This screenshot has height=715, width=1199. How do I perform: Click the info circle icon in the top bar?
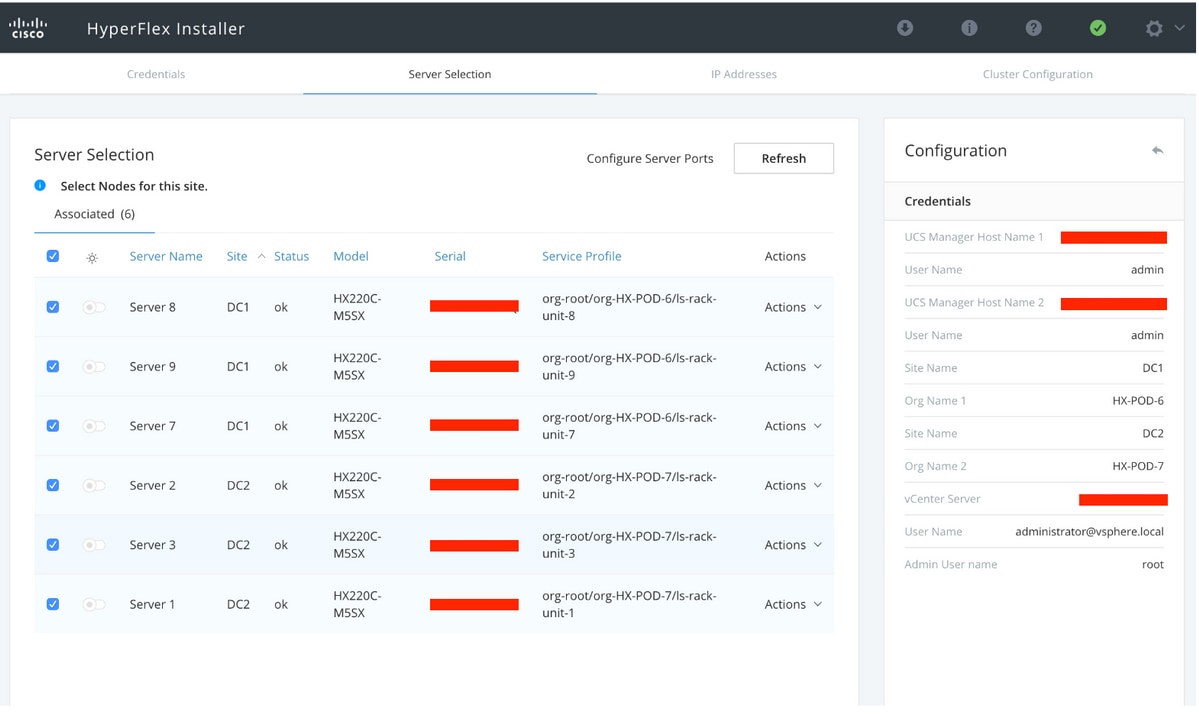coord(969,28)
